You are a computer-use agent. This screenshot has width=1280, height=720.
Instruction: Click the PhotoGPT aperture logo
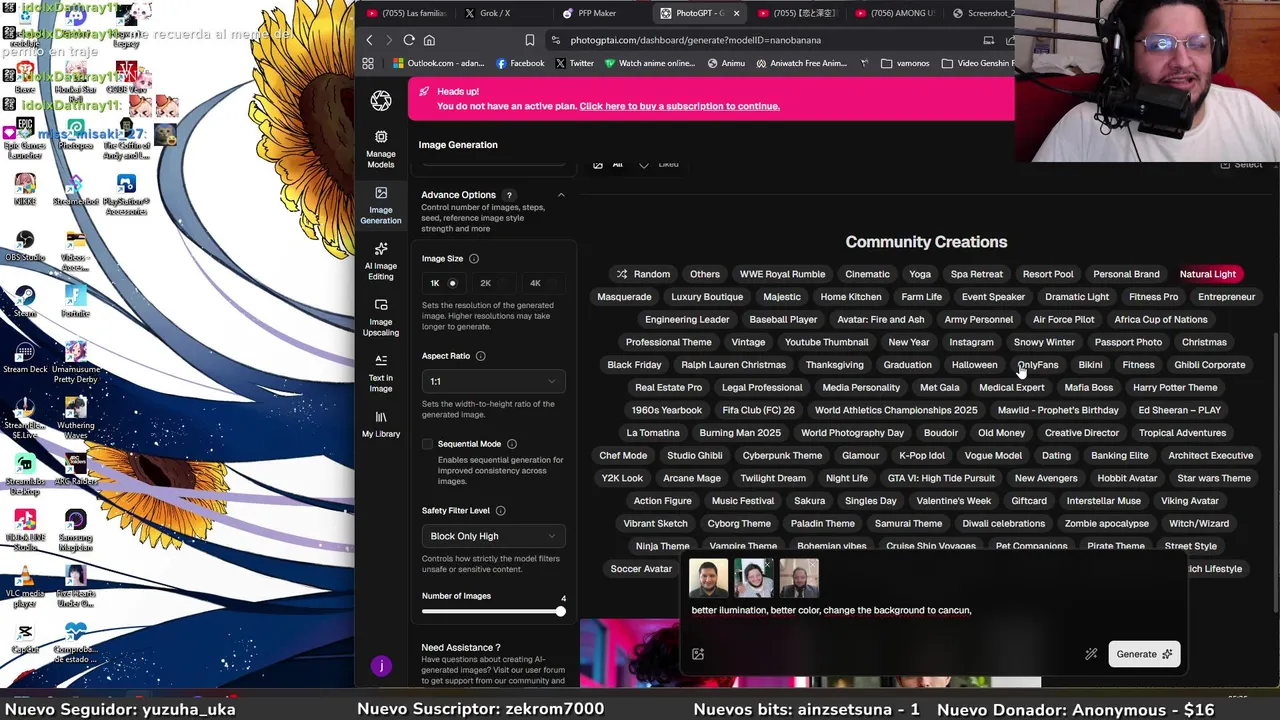coord(381,100)
